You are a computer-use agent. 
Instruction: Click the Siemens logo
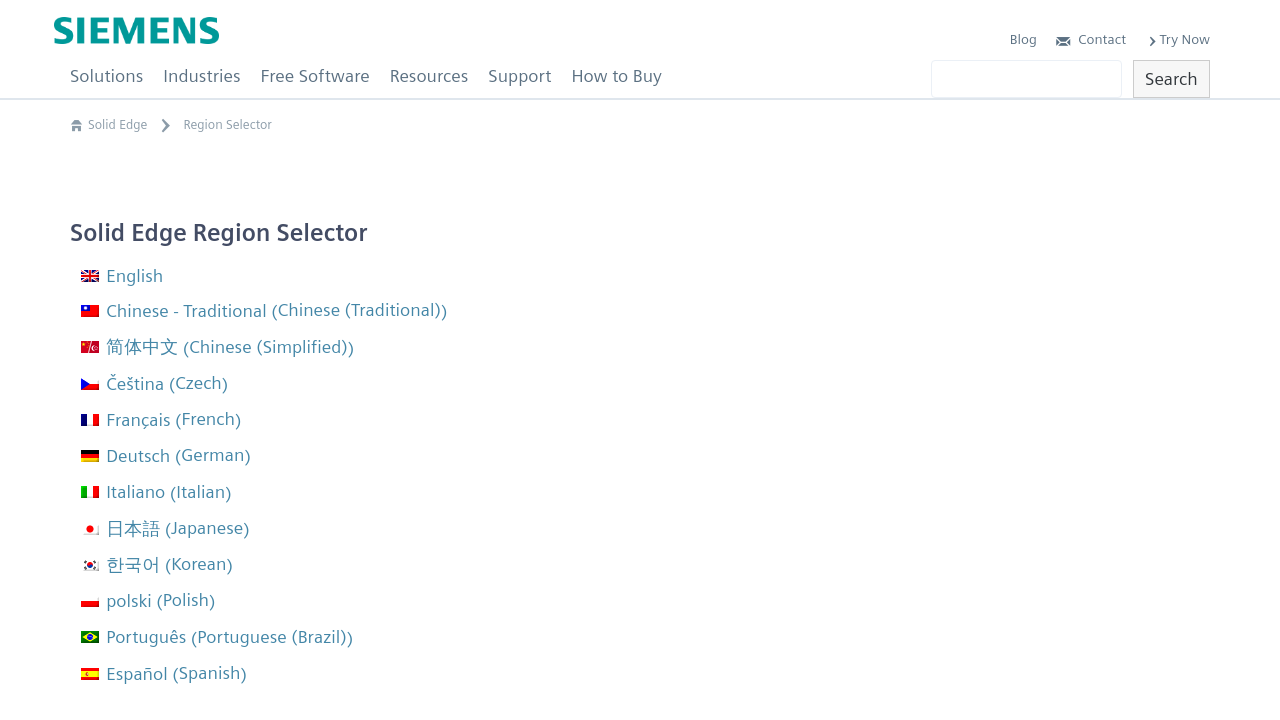point(137,31)
